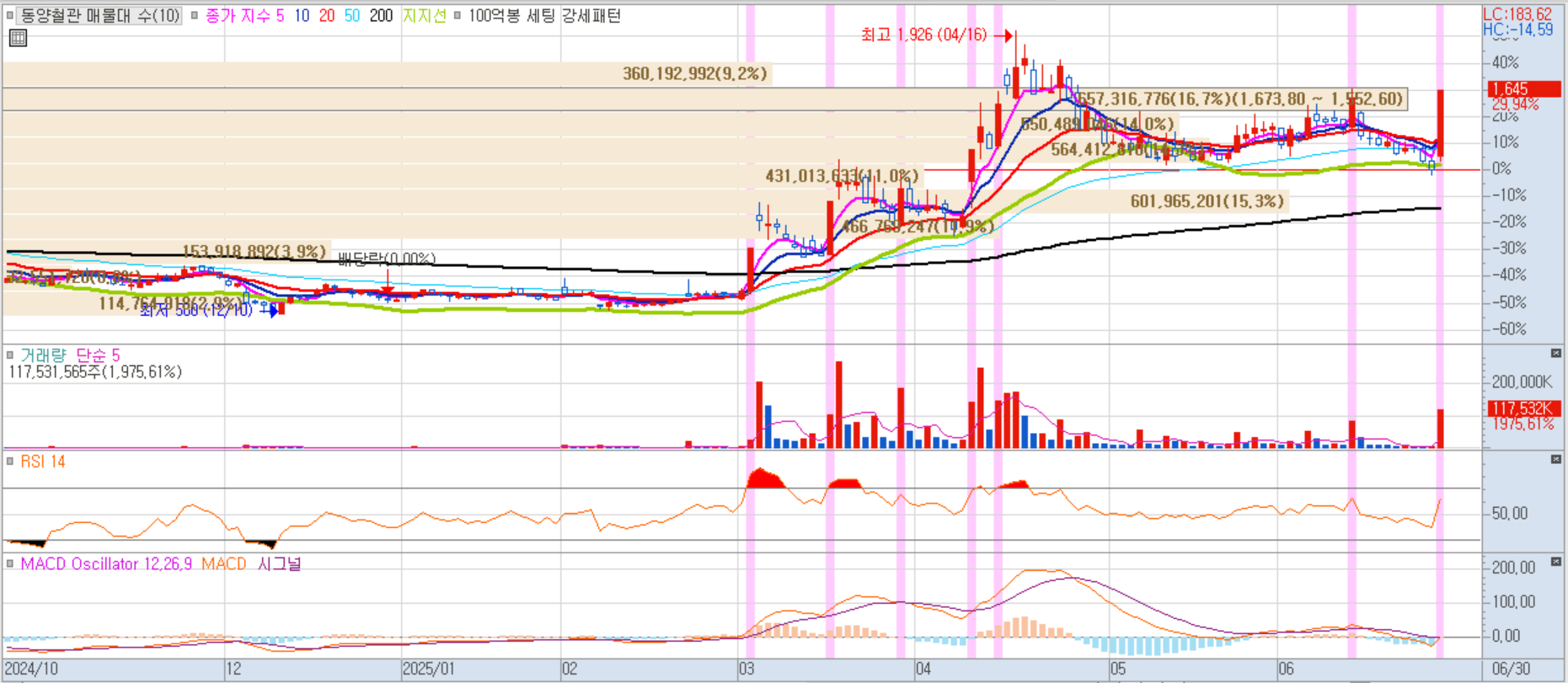
Task: Toggle square marker beside 거래량 label
Action: point(10,355)
